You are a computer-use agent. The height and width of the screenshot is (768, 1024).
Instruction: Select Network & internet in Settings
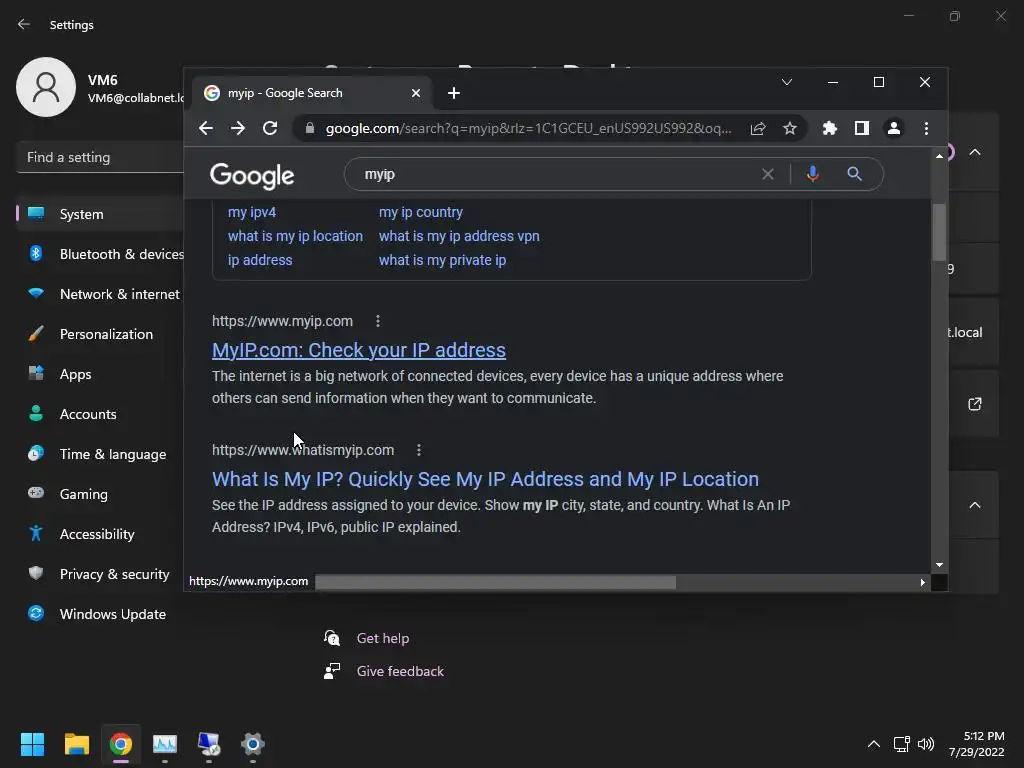(100, 295)
